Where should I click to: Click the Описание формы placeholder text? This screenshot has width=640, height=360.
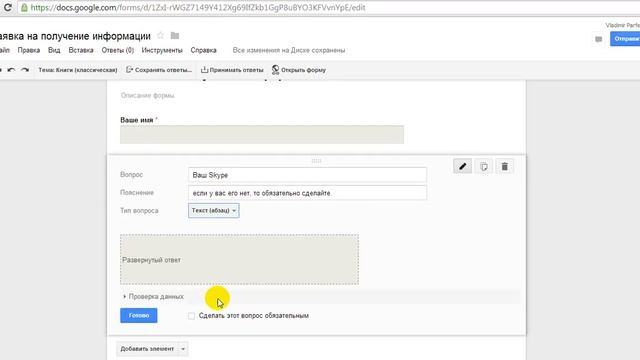point(147,96)
